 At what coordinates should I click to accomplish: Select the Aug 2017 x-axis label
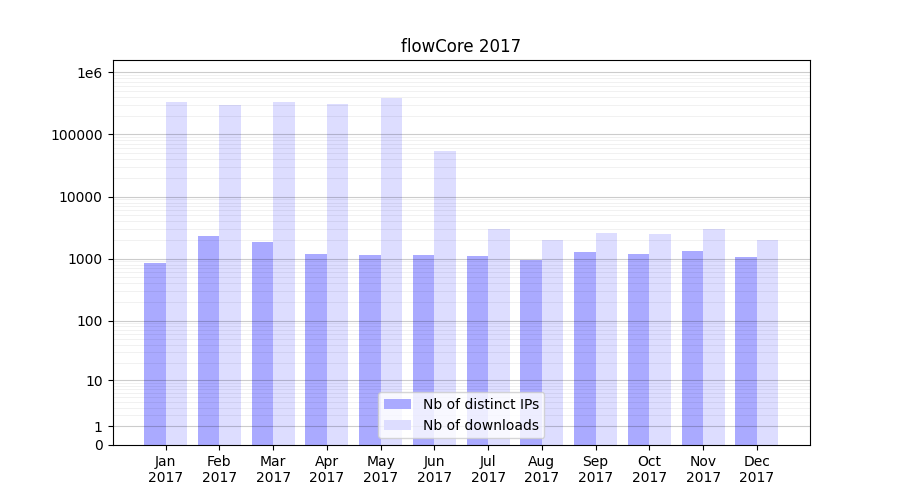(x=541, y=469)
